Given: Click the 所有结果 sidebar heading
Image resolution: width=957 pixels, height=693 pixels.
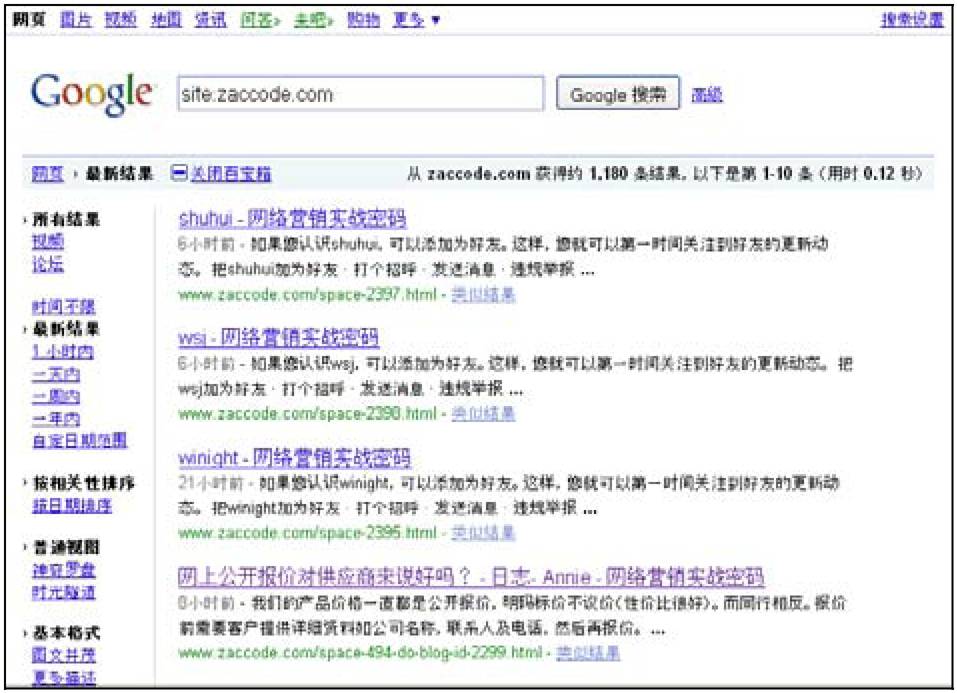Looking at the screenshot, I should 66,220.
